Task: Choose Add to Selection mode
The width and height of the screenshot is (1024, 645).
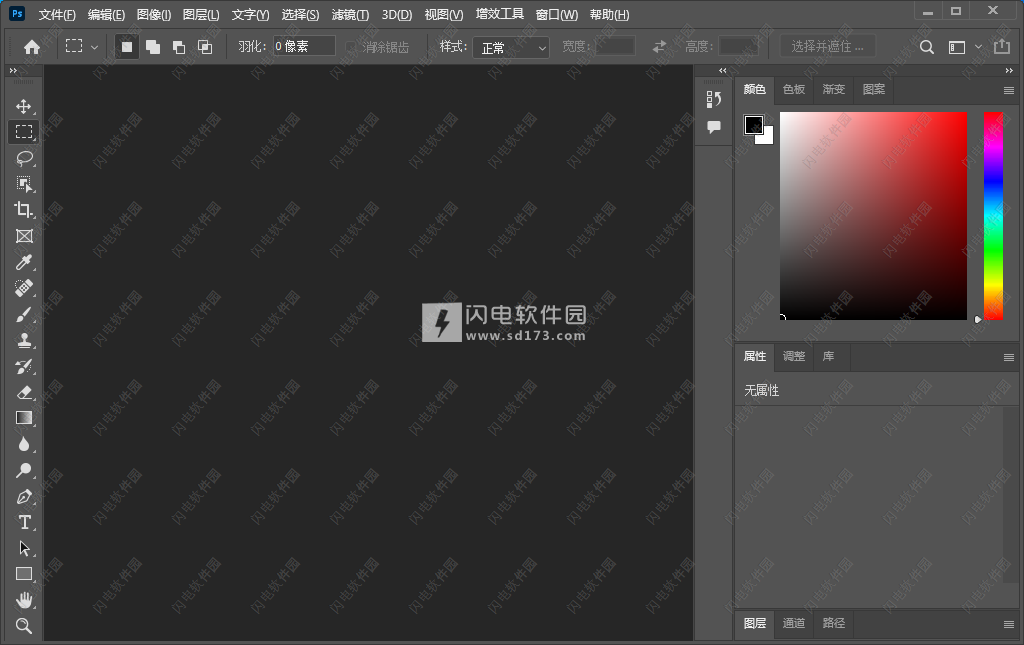Action: click(x=153, y=47)
